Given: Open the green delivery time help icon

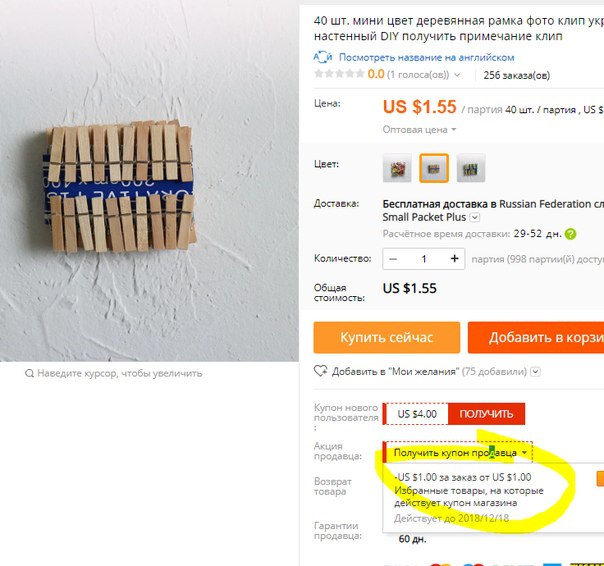Looking at the screenshot, I should (x=570, y=234).
